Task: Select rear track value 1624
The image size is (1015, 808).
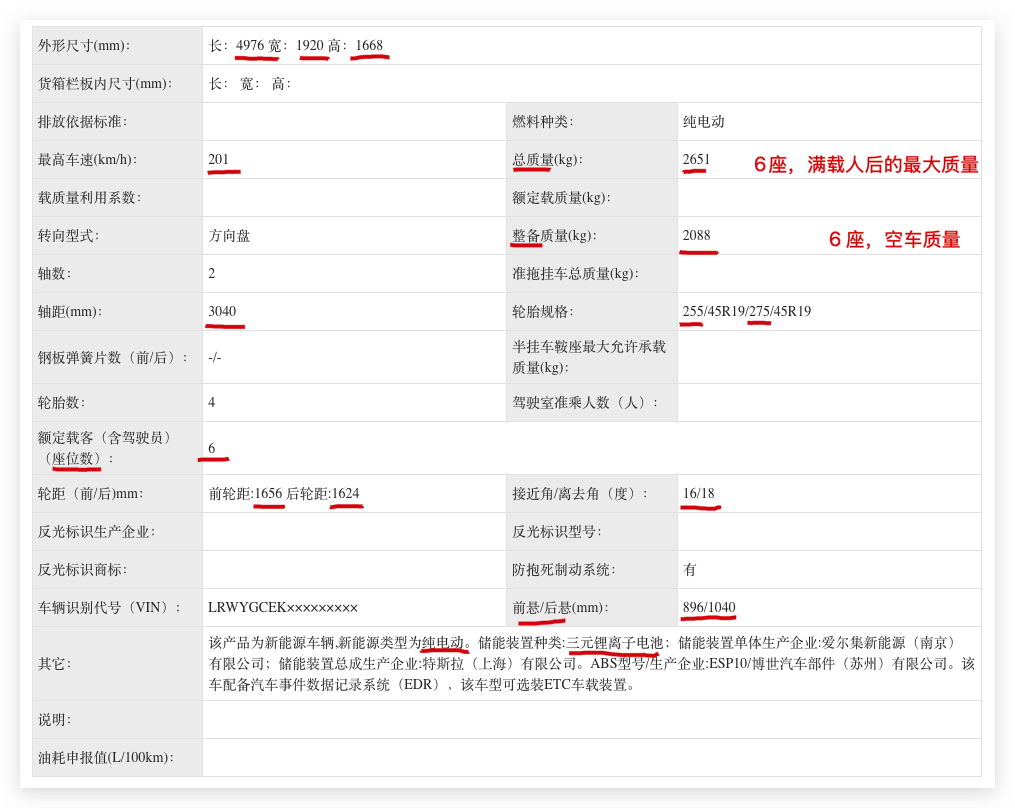Action: 346,493
